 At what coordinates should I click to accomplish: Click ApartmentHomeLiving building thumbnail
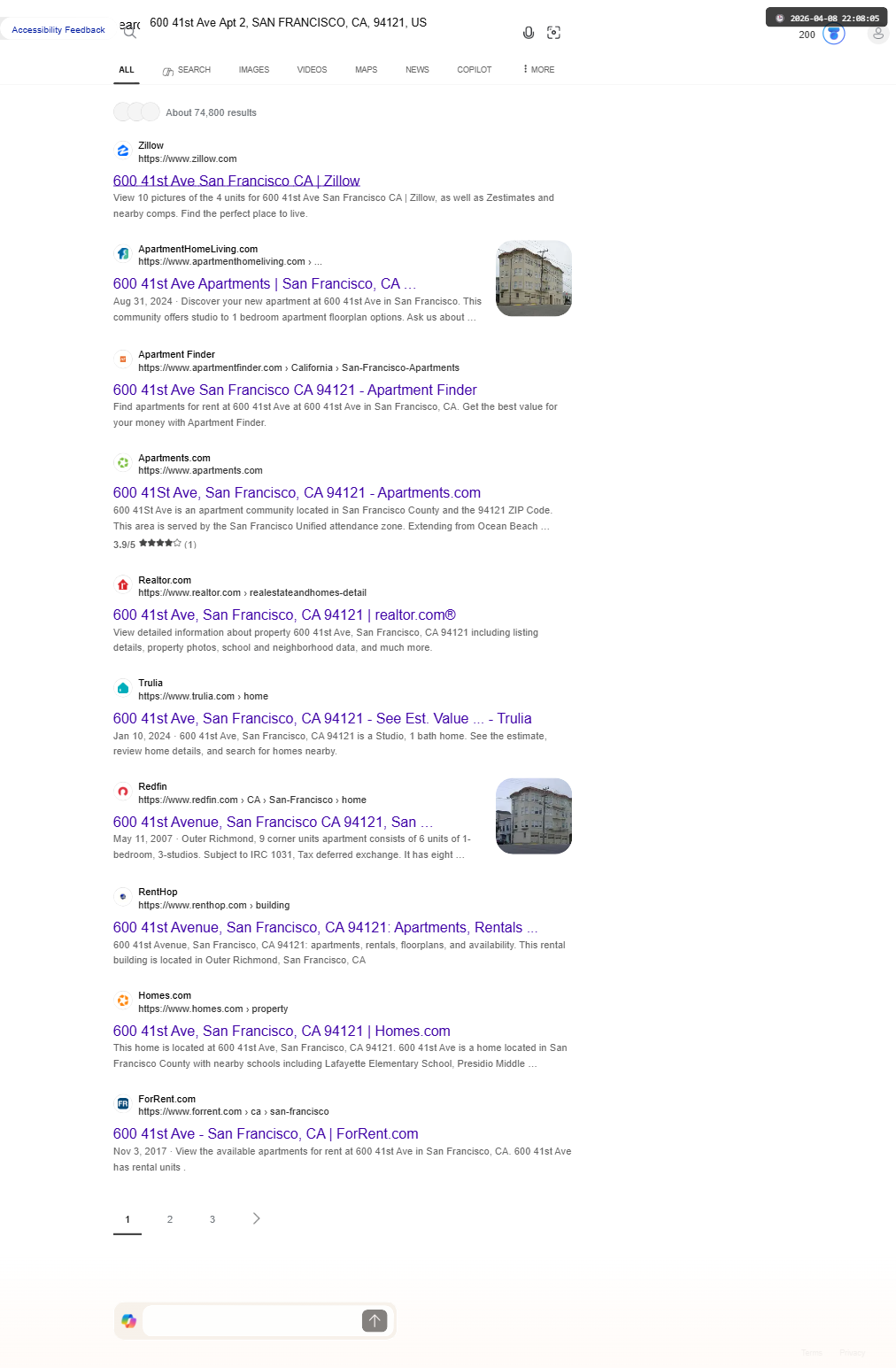[x=534, y=278]
